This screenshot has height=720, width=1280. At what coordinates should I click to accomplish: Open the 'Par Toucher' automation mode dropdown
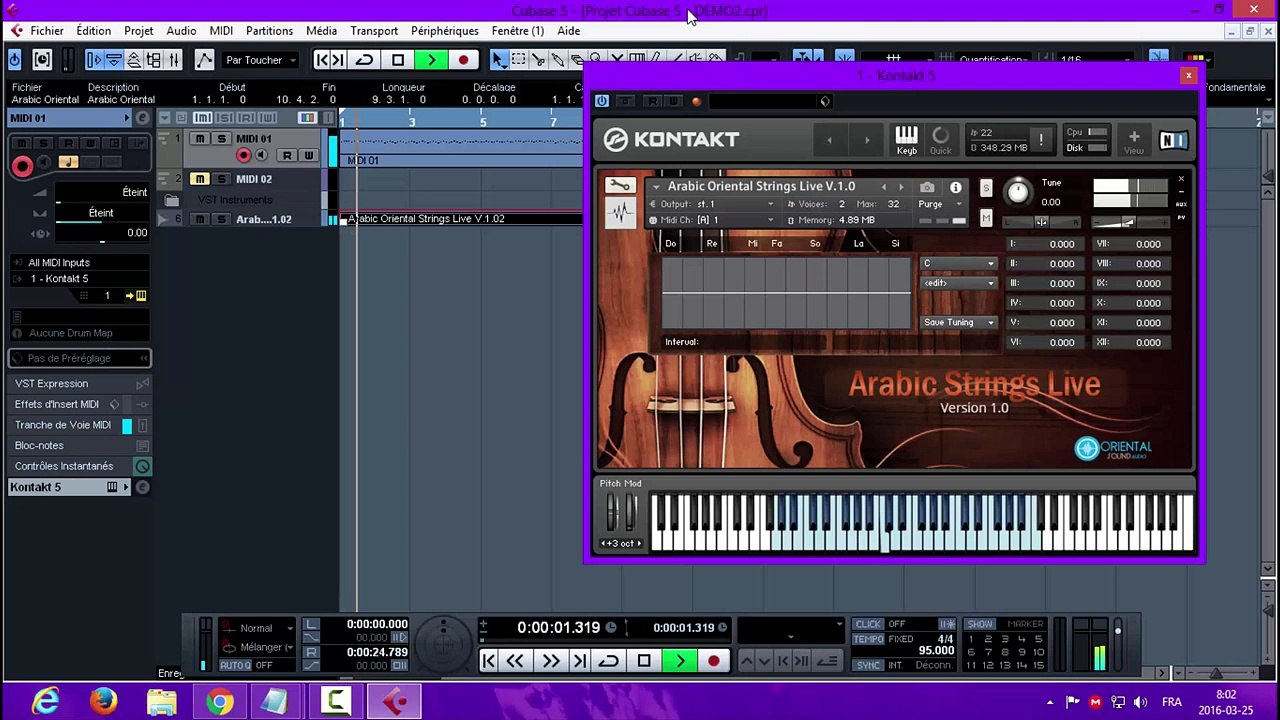(261, 60)
